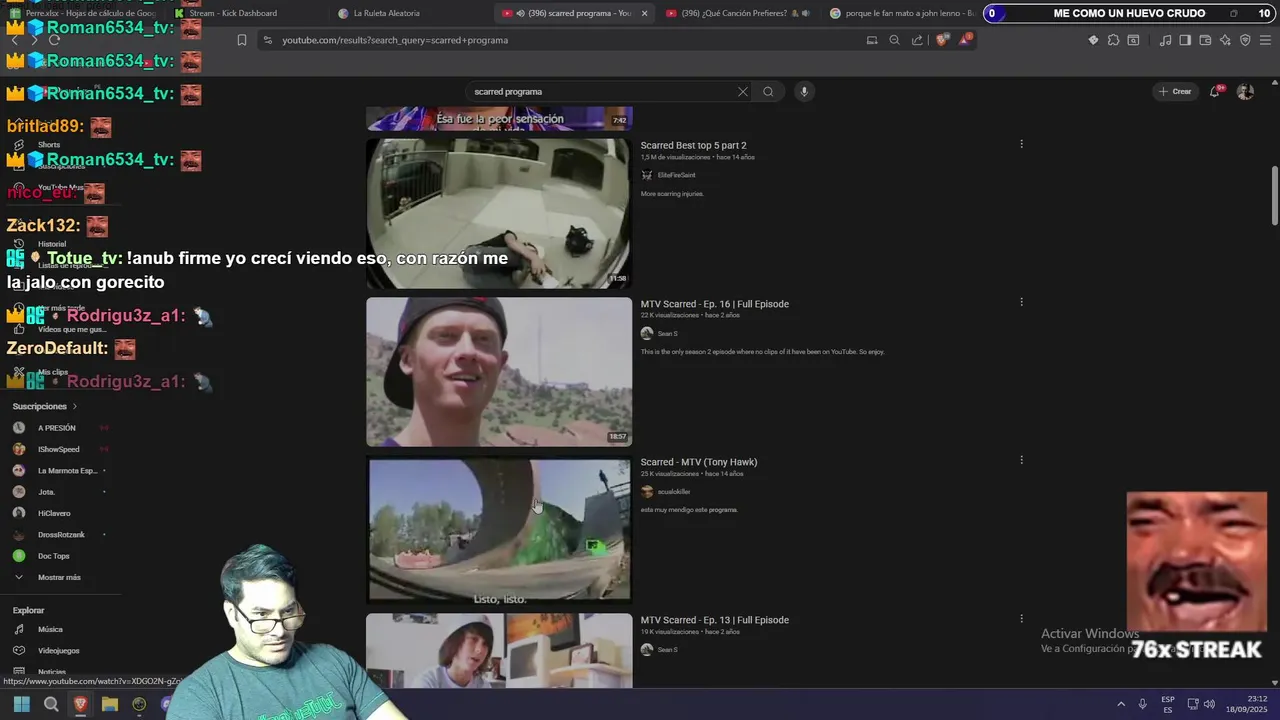Click the Brave browser taskbar icon
Viewport: 1280px width, 720px height.
click(80, 704)
